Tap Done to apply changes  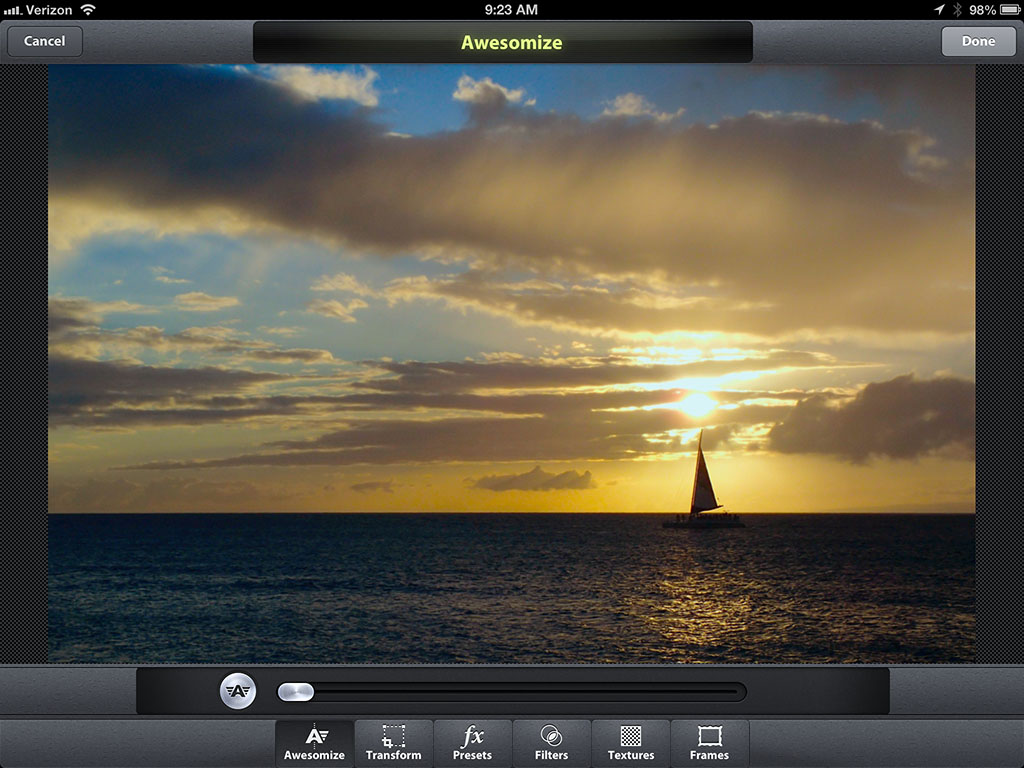click(x=978, y=41)
